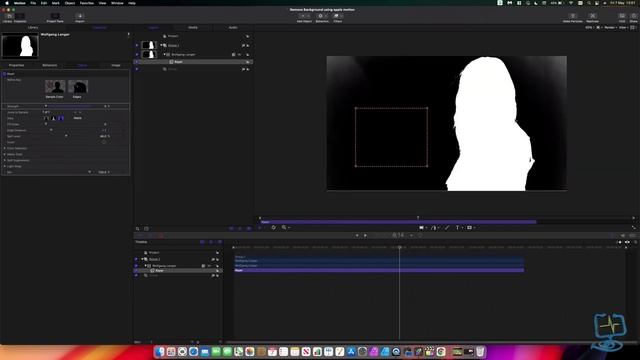Click the Edges tool thumbnail
This screenshot has height=360, width=640.
click(78, 87)
